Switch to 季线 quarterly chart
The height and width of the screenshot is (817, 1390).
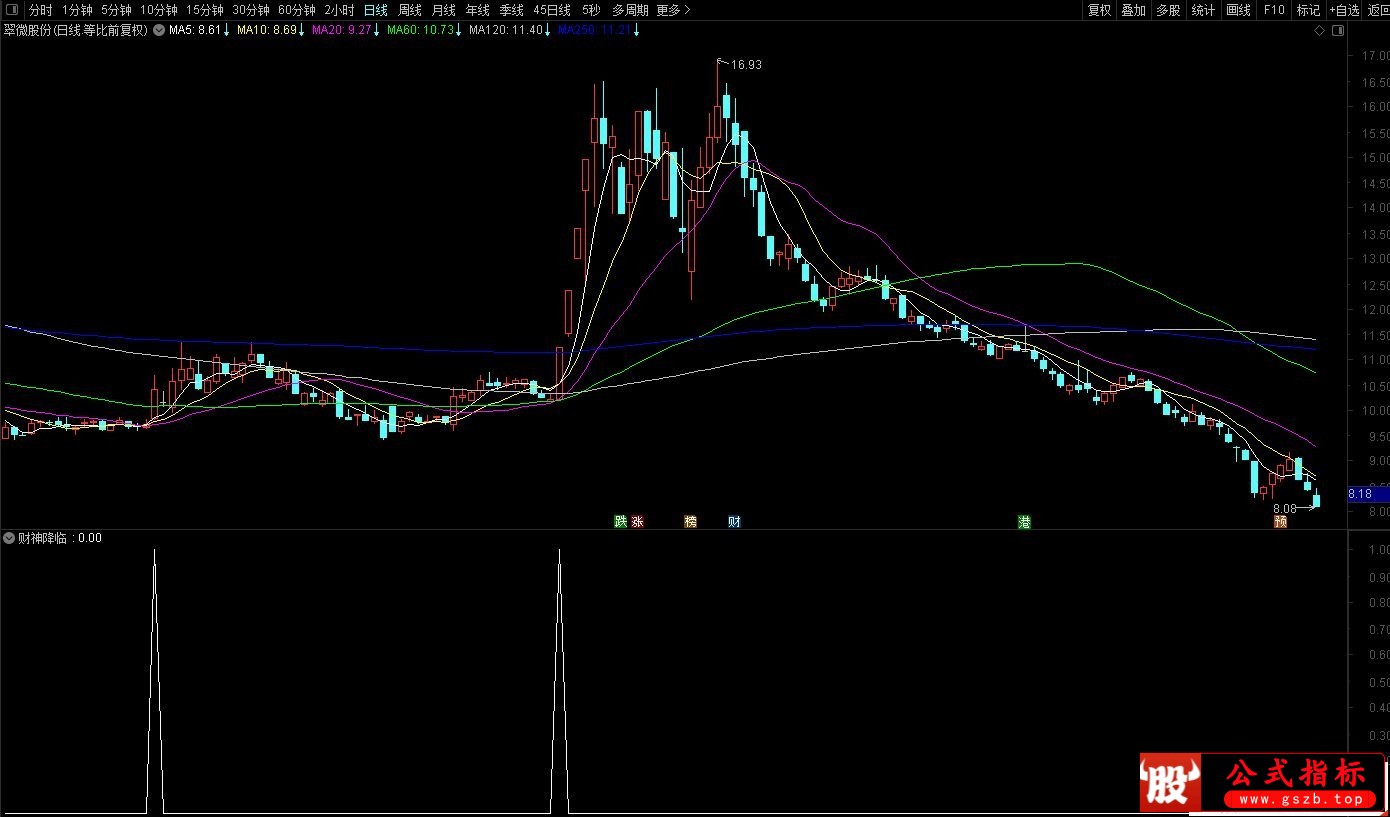(512, 10)
